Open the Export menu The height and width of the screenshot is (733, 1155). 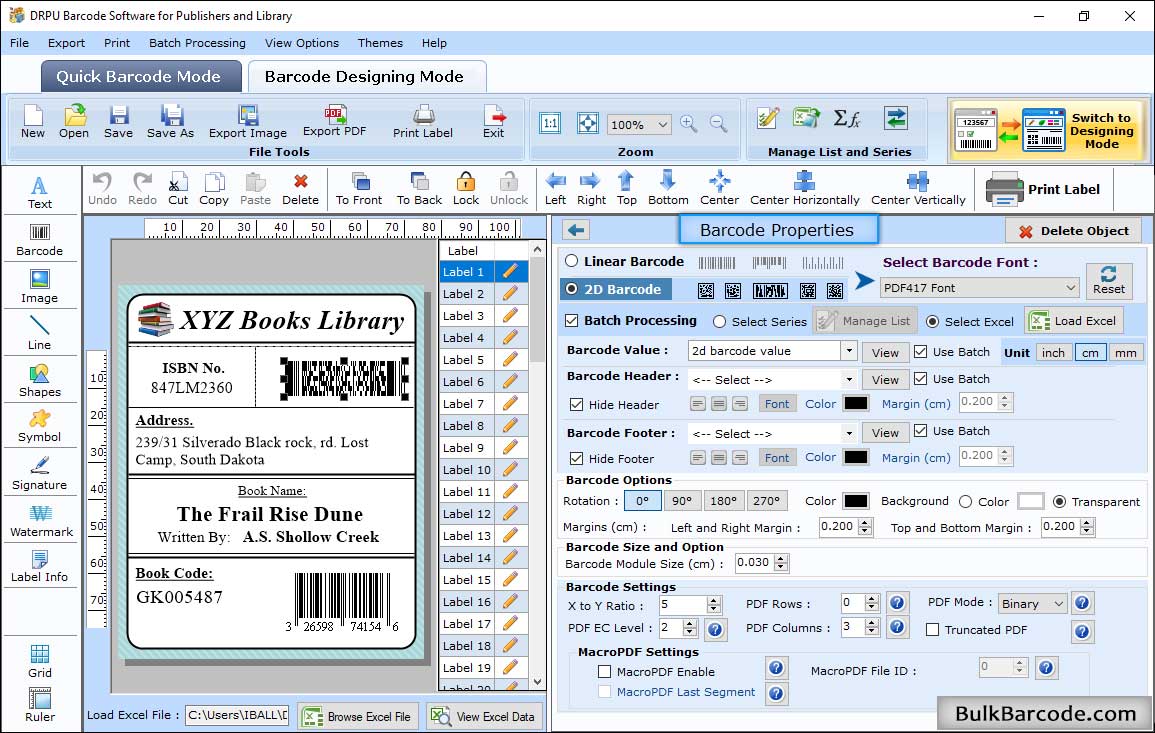[x=66, y=43]
